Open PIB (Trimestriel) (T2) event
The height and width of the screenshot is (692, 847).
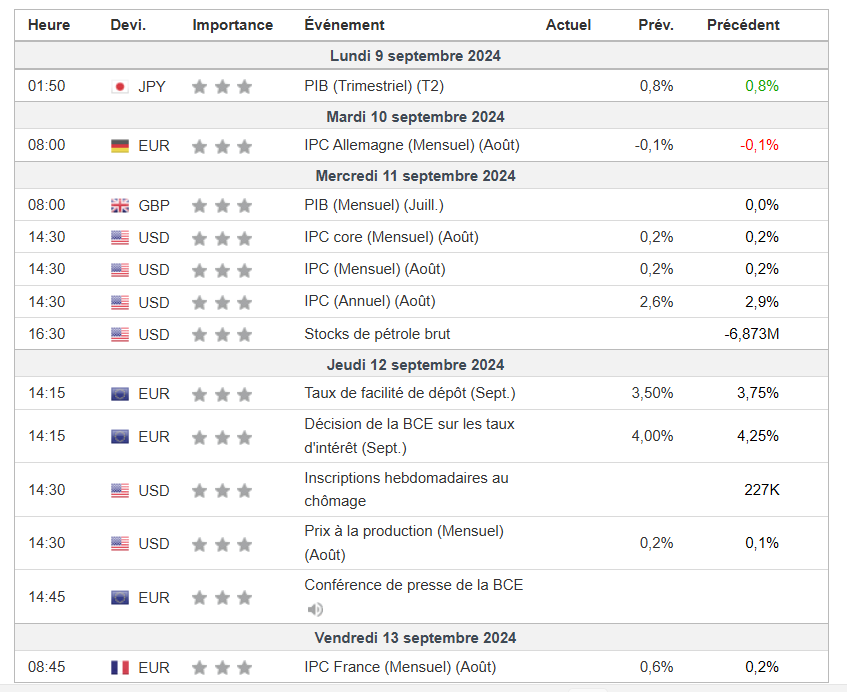375,86
